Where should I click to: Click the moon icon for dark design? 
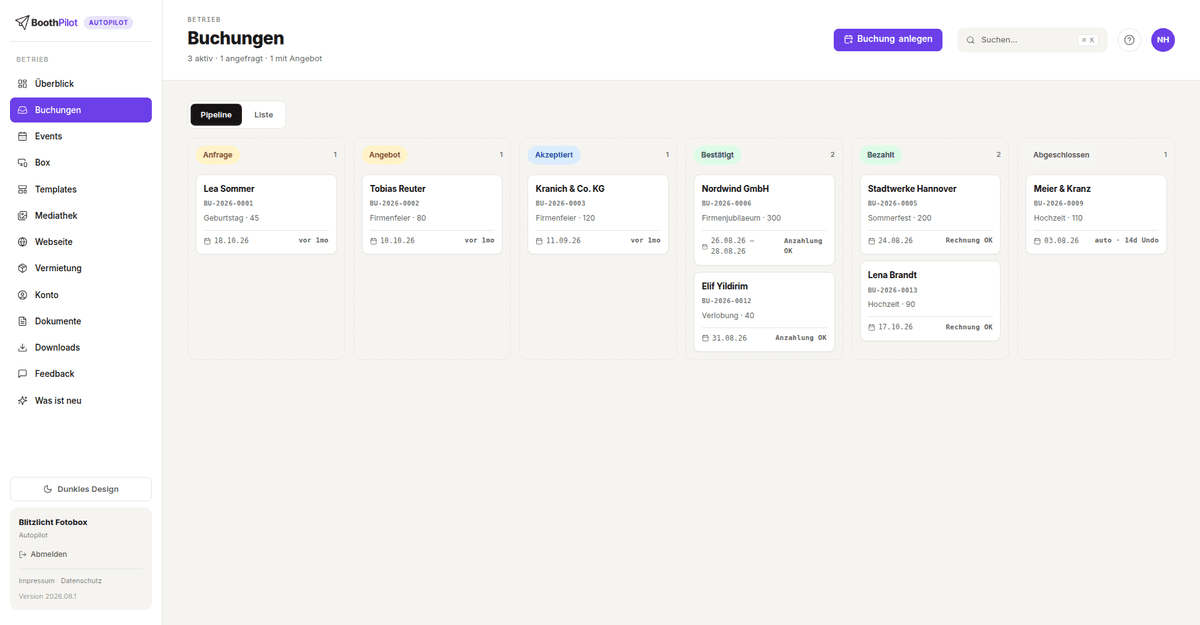(48, 489)
